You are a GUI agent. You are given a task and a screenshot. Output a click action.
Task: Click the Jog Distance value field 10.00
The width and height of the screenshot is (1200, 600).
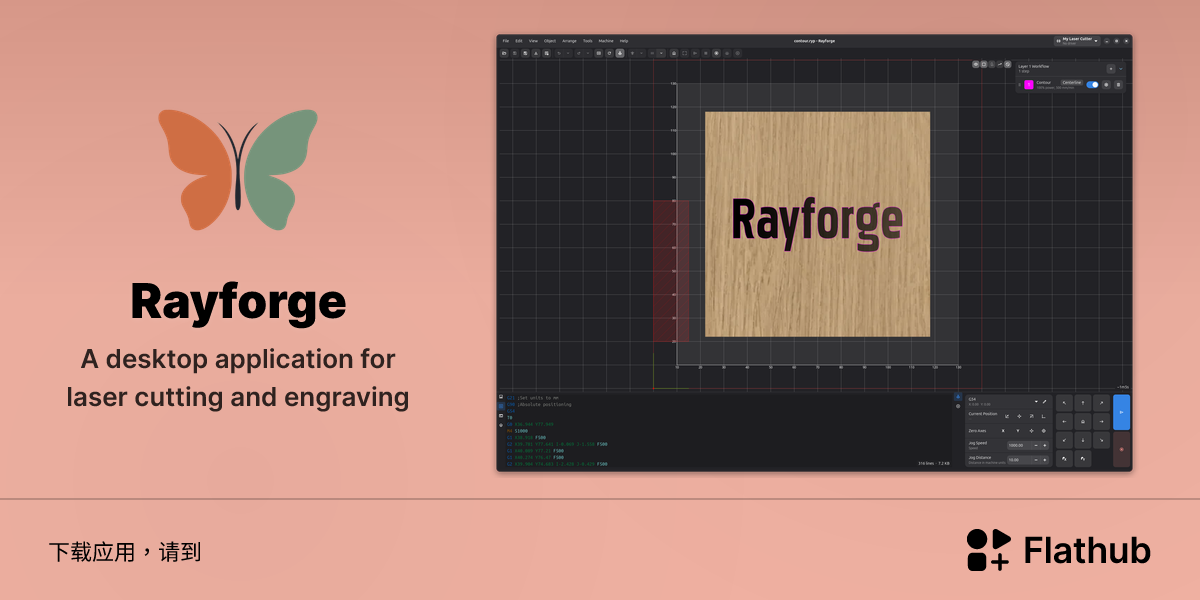[x=1019, y=460]
